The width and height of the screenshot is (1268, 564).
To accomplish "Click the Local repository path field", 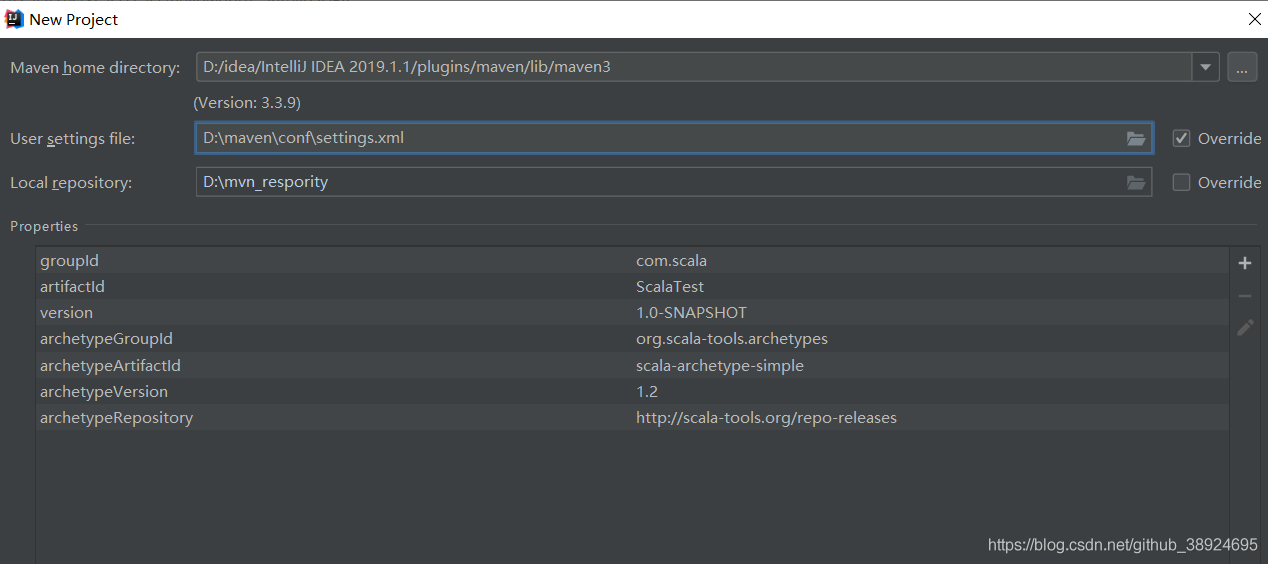I will tap(660, 183).
